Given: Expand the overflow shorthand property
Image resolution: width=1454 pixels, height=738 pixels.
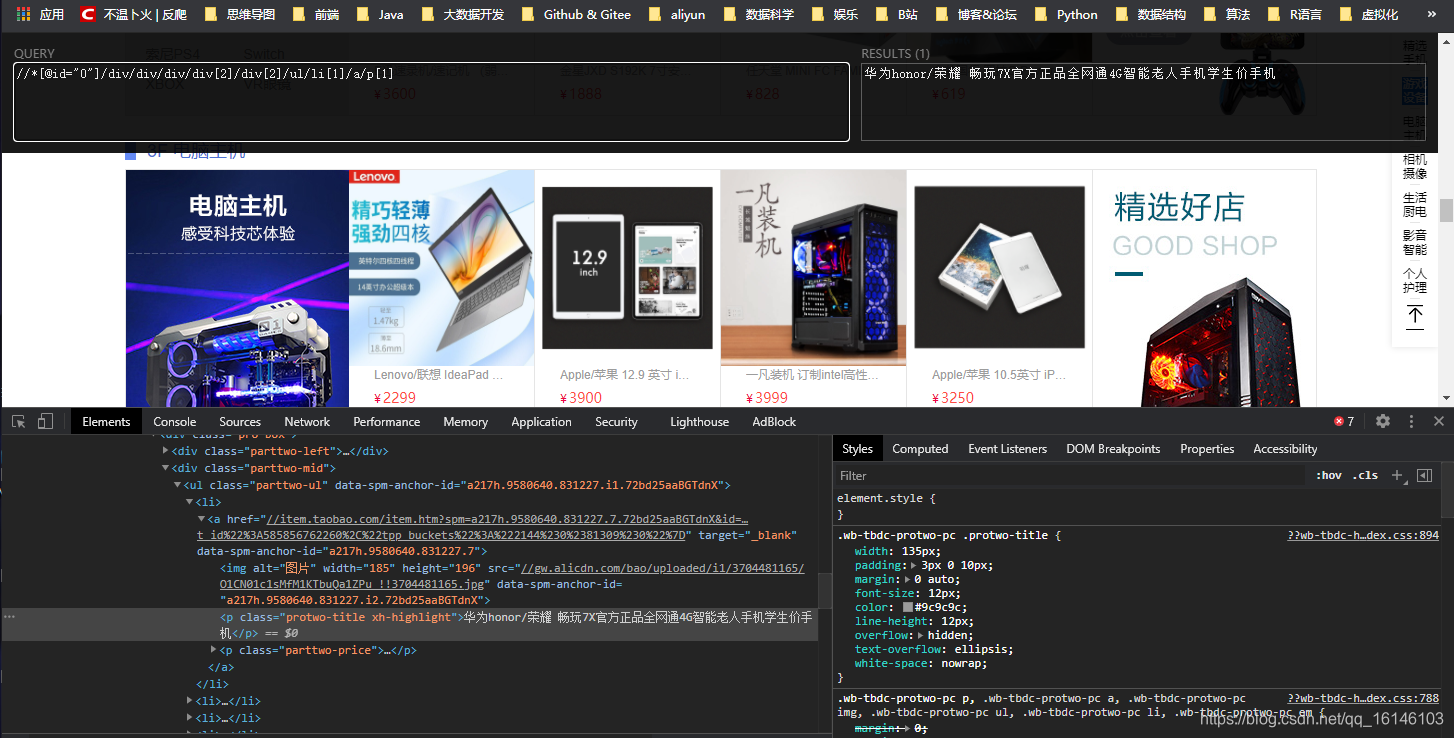Looking at the screenshot, I should point(921,635).
